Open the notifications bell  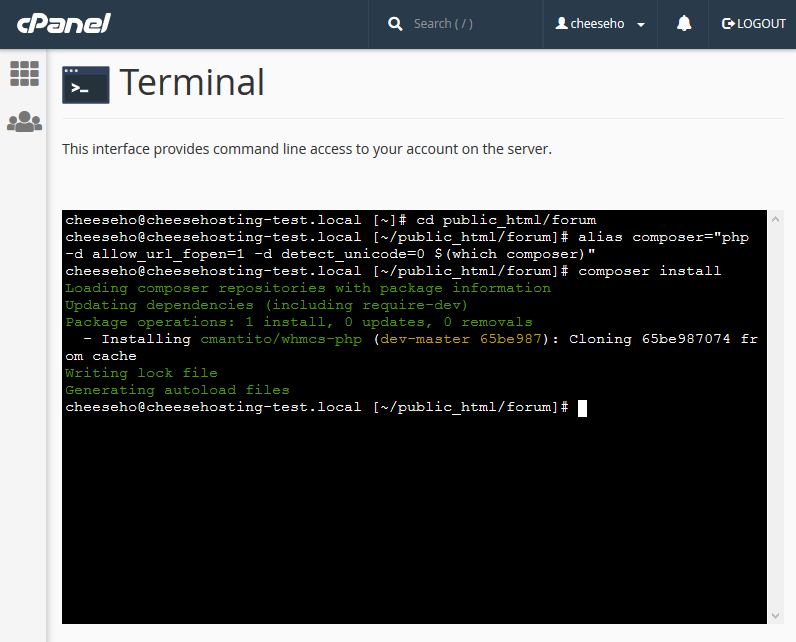coord(684,24)
